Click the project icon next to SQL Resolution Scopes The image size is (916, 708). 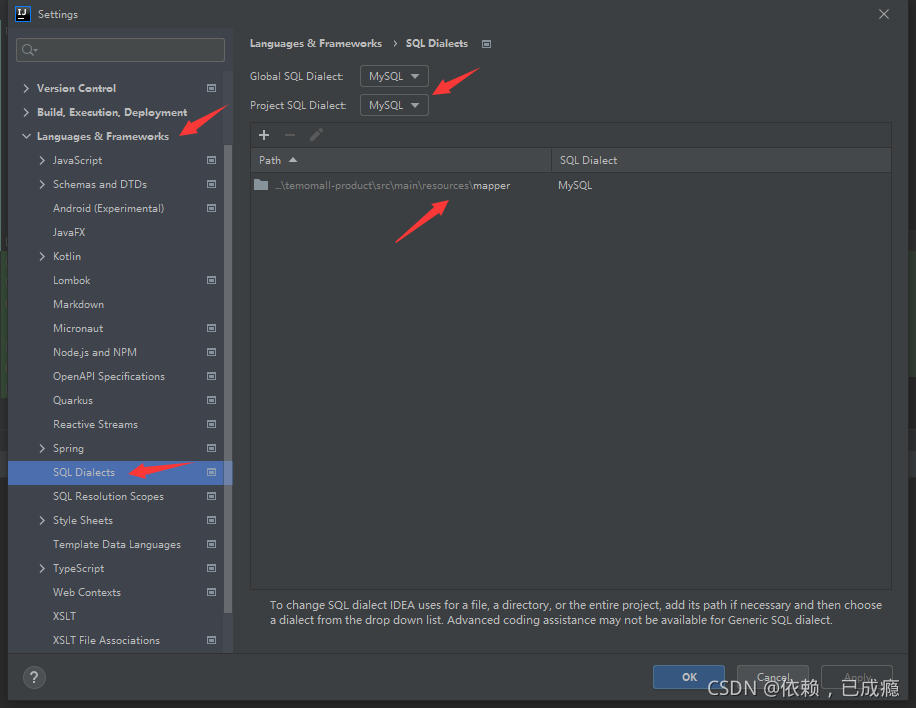click(211, 496)
